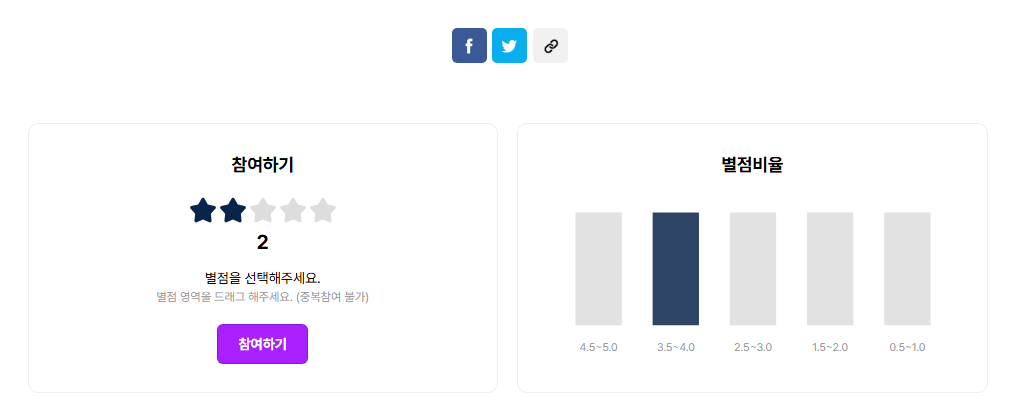The width and height of the screenshot is (1012, 415).
Task: Click the 3.5~4.0 axis label
Action: (676, 347)
